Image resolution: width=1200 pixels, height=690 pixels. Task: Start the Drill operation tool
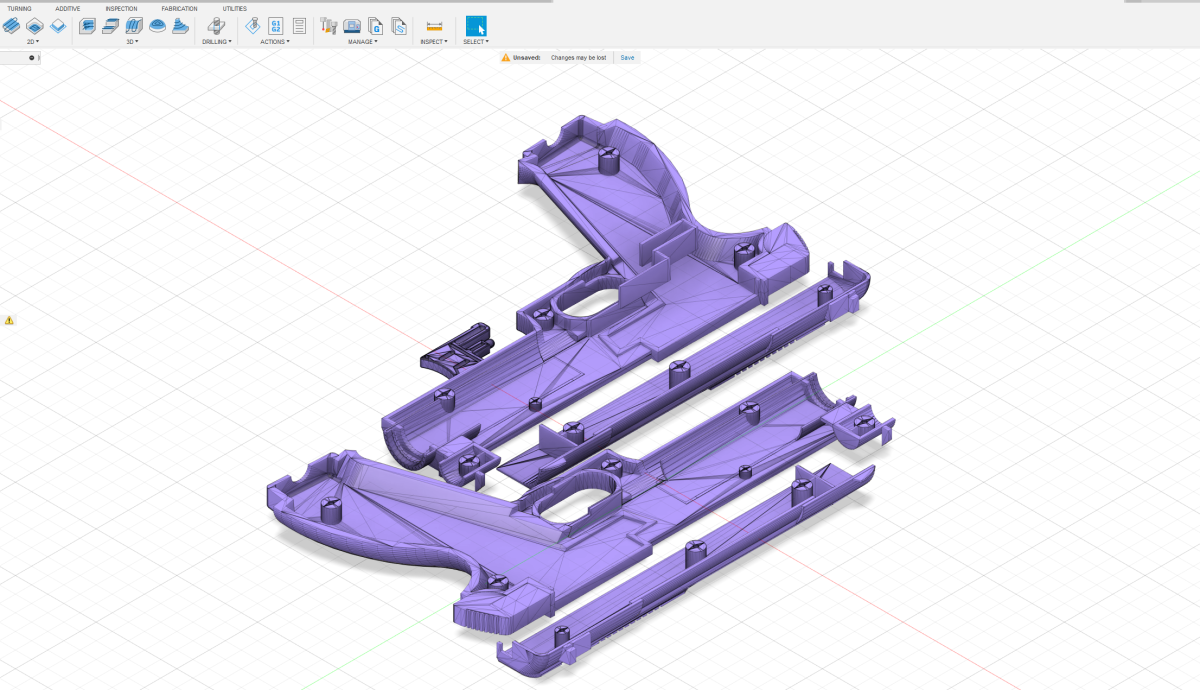[x=216, y=26]
